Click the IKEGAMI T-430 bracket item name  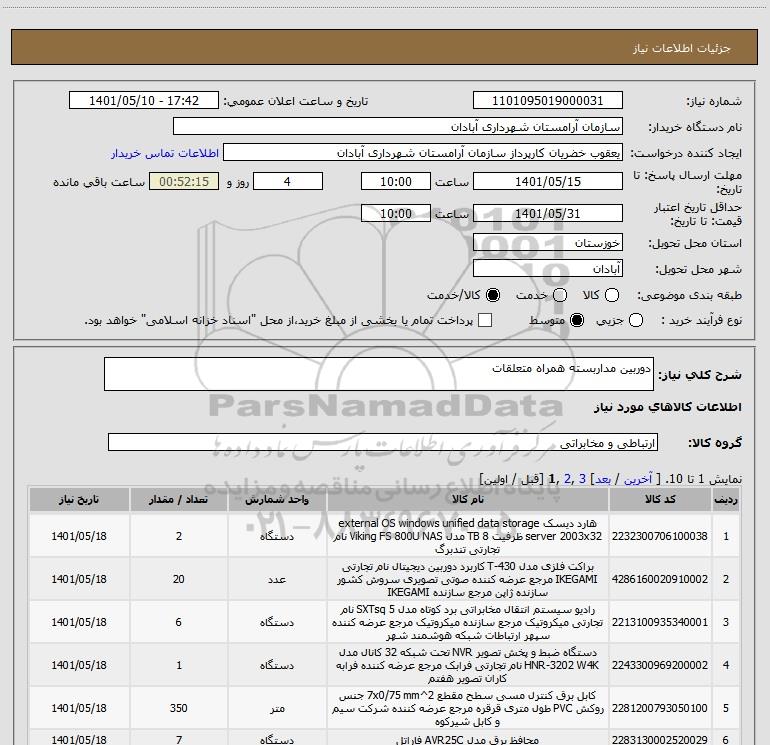(468, 579)
